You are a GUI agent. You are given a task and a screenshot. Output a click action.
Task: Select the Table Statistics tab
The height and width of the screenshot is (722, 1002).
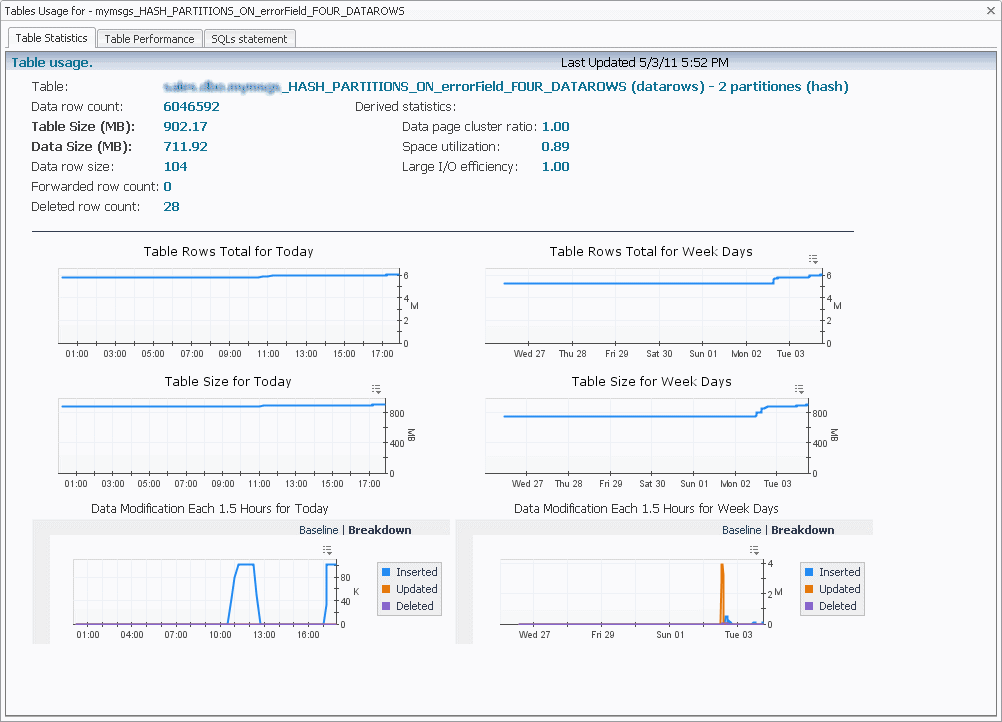point(52,38)
